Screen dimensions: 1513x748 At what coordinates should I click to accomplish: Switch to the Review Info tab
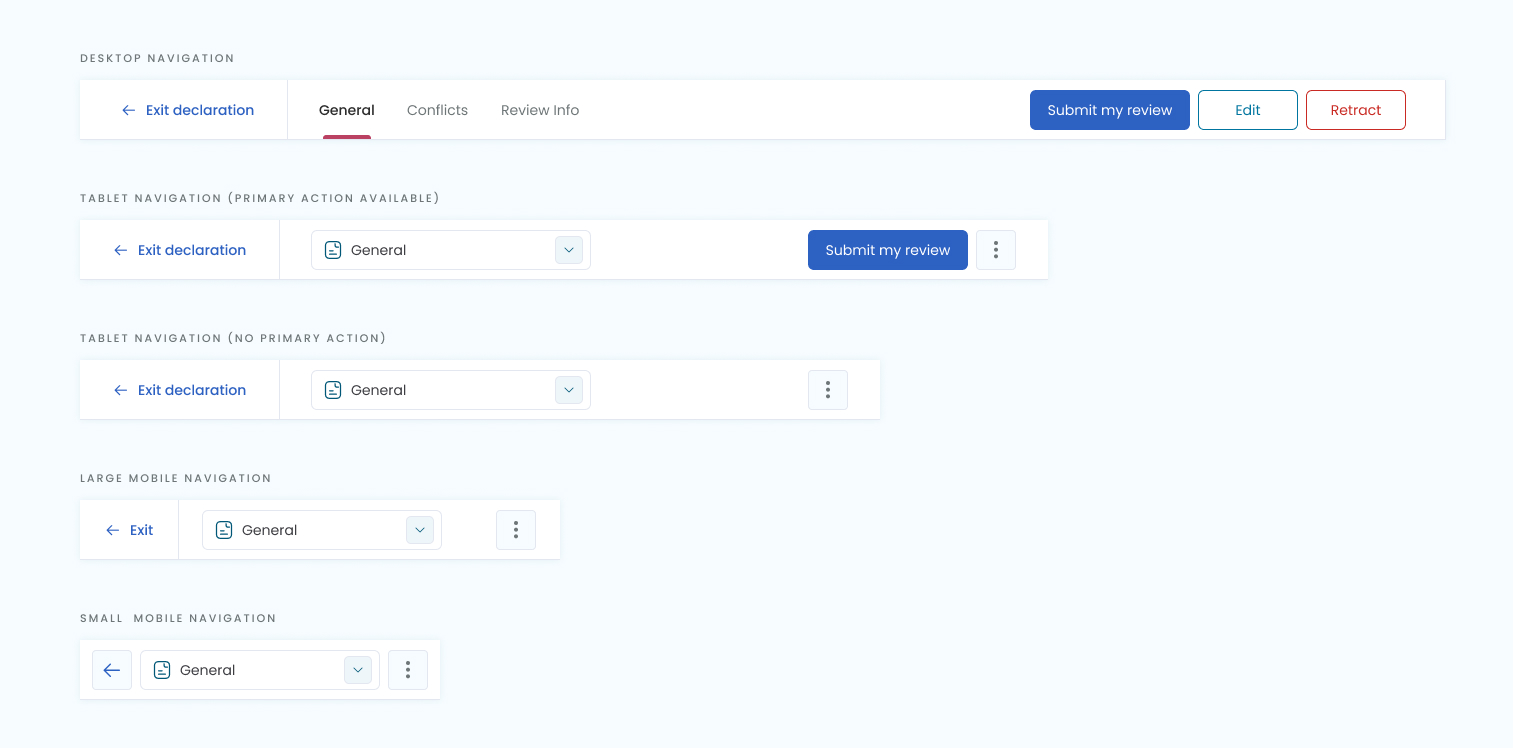point(540,110)
